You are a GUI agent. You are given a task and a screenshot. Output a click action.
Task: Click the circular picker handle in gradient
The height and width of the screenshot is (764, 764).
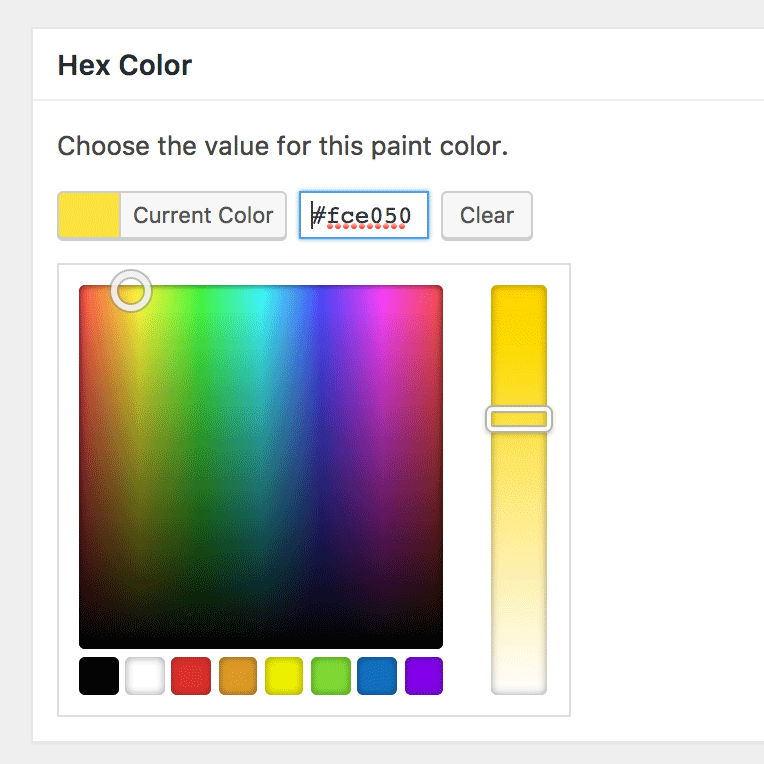pos(131,291)
